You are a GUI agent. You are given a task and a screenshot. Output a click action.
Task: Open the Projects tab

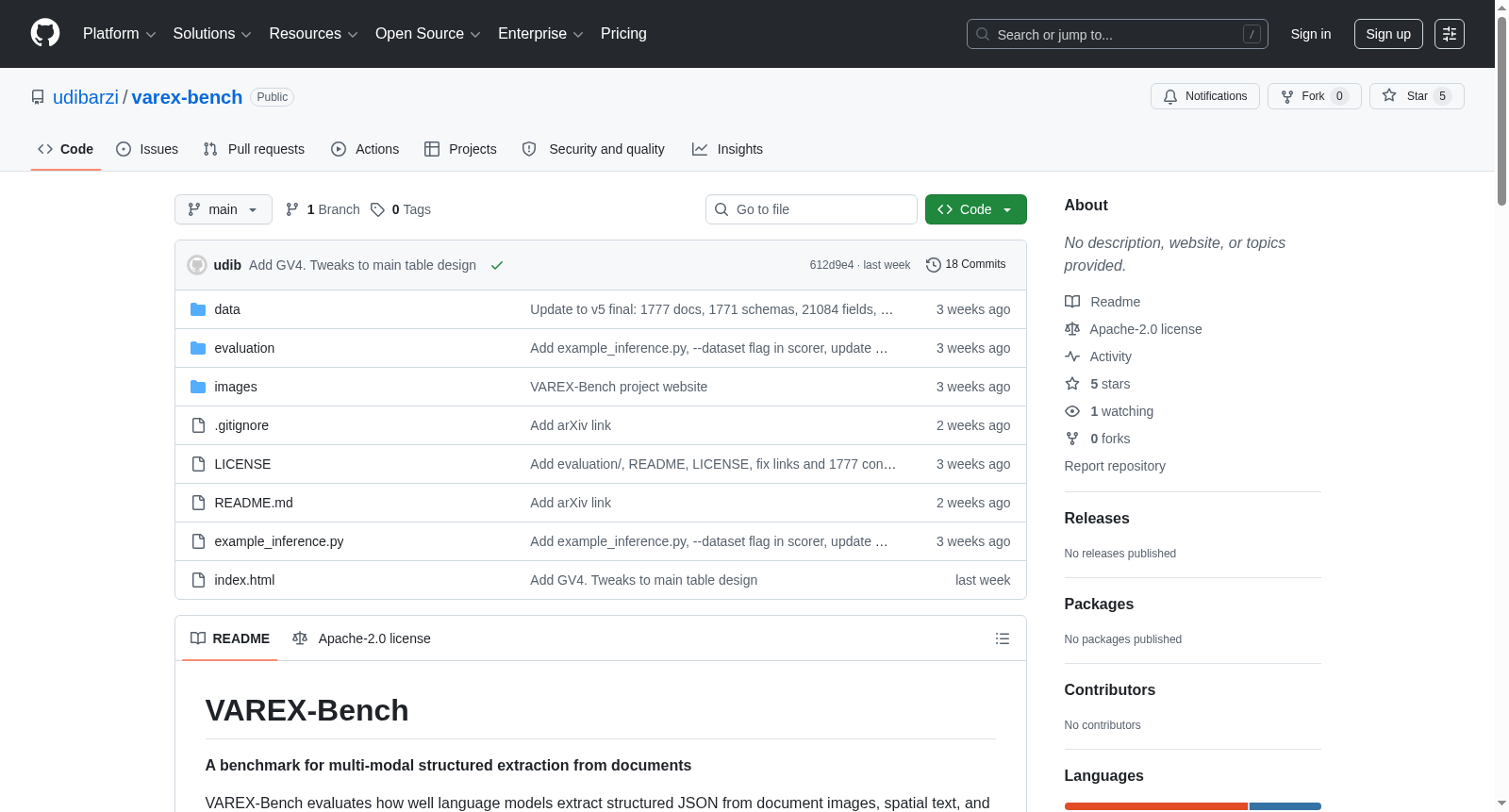(460, 149)
